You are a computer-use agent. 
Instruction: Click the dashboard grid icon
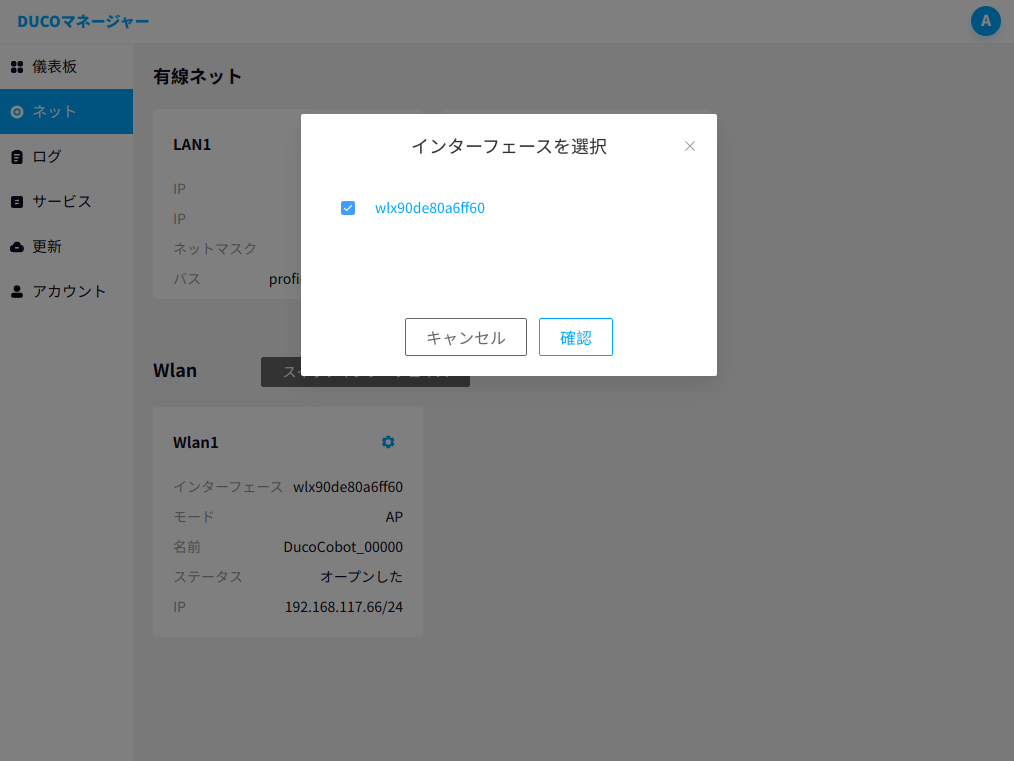17,67
